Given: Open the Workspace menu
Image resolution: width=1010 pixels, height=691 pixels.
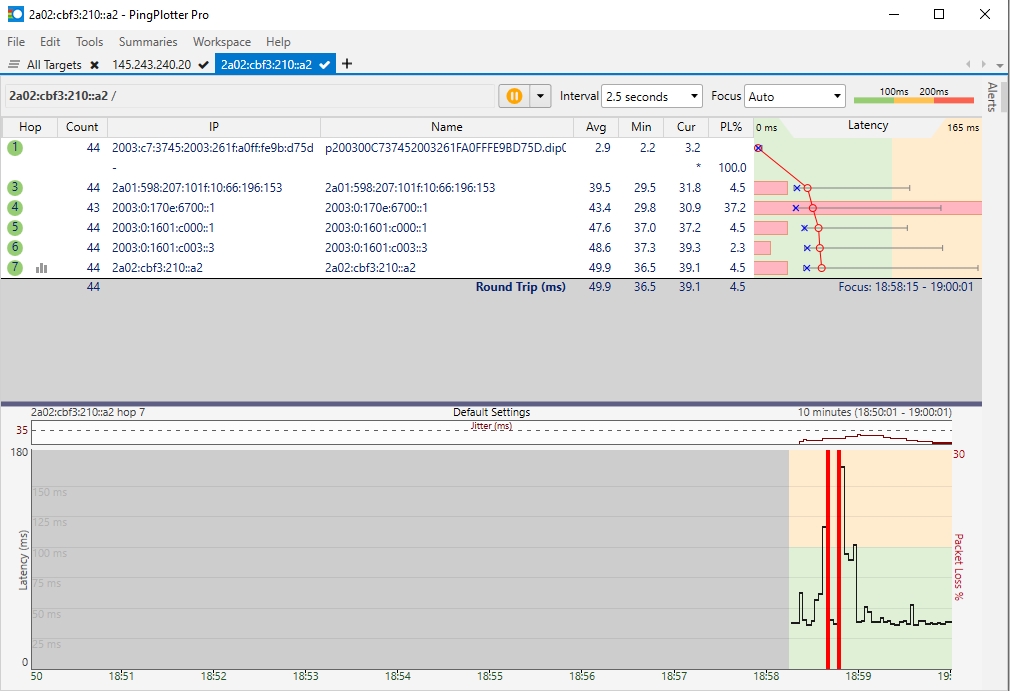Looking at the screenshot, I should click(x=222, y=42).
